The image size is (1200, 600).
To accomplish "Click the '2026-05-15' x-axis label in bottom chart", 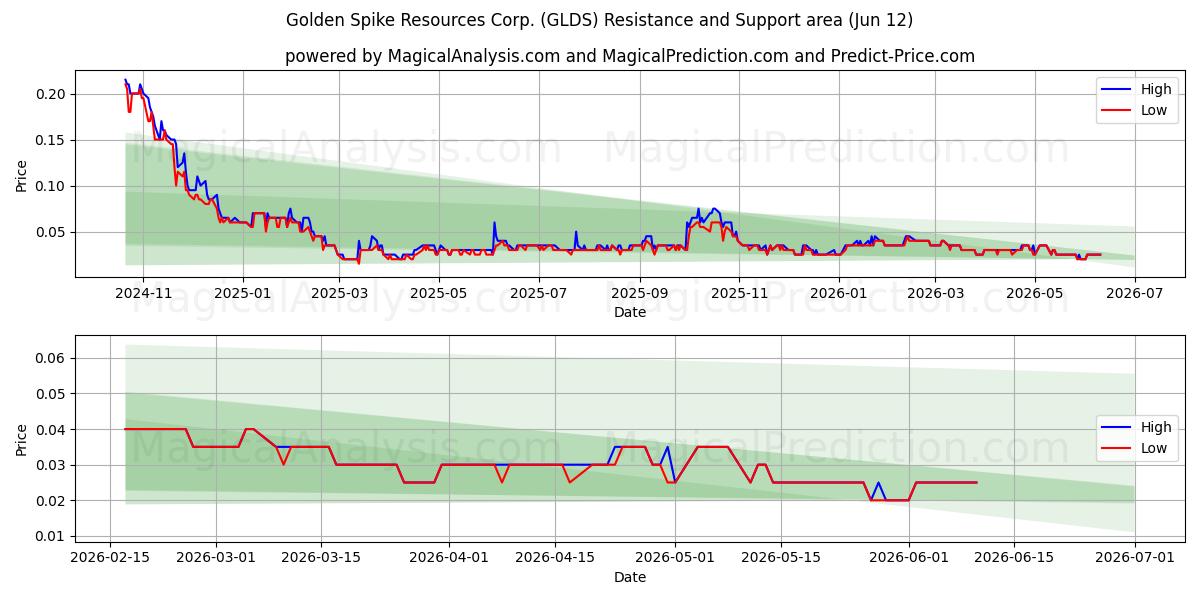I will [780, 558].
